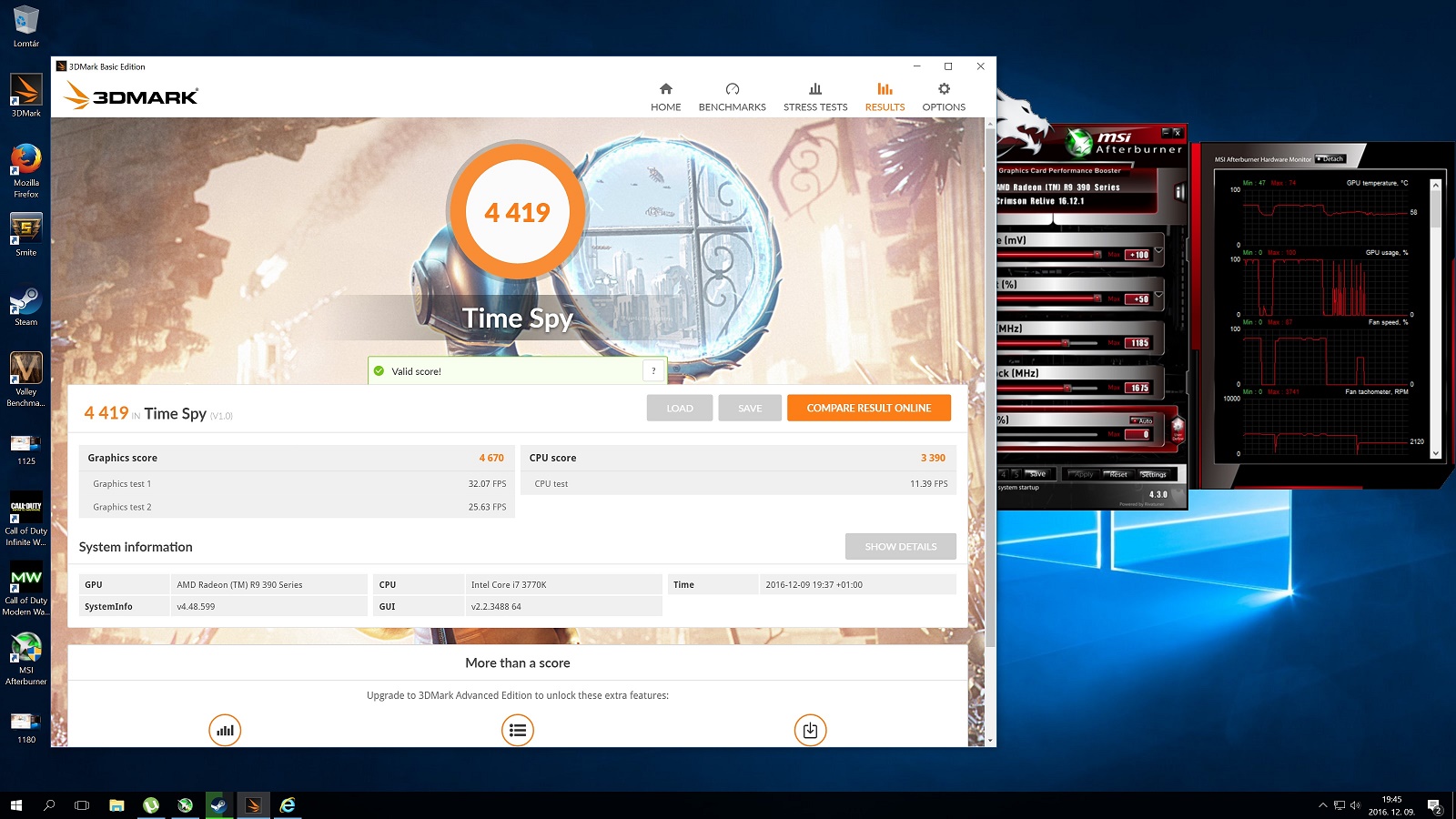1456x819 pixels.
Task: Open the OPTIONS tab
Action: point(944,96)
